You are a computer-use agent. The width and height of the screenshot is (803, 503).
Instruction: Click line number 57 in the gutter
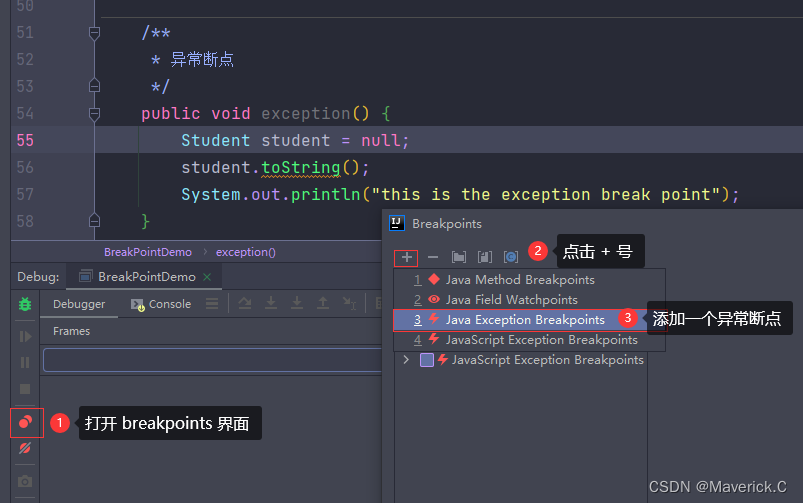click(25, 195)
